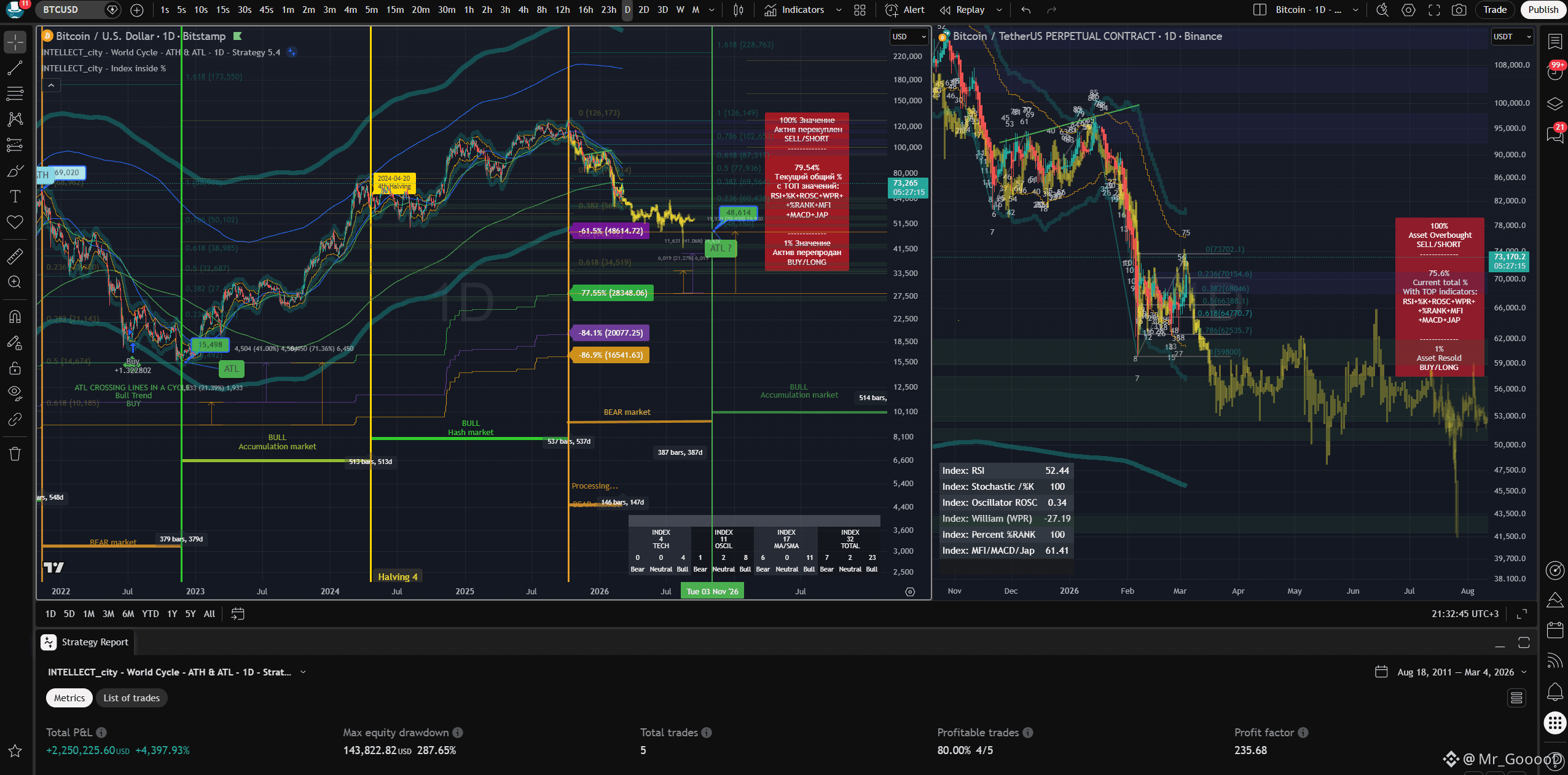The height and width of the screenshot is (775, 1568).
Task: Open the layout setup split-pane icon
Action: click(1260, 10)
